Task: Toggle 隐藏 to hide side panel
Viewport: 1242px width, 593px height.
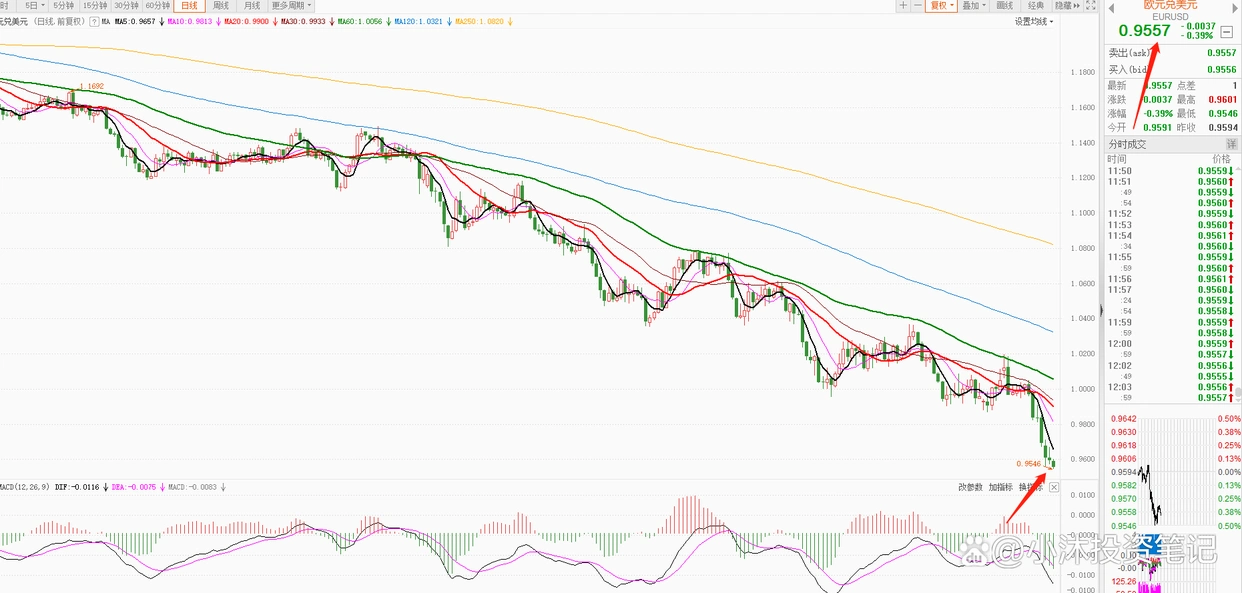Action: pyautogui.click(x=1067, y=5)
